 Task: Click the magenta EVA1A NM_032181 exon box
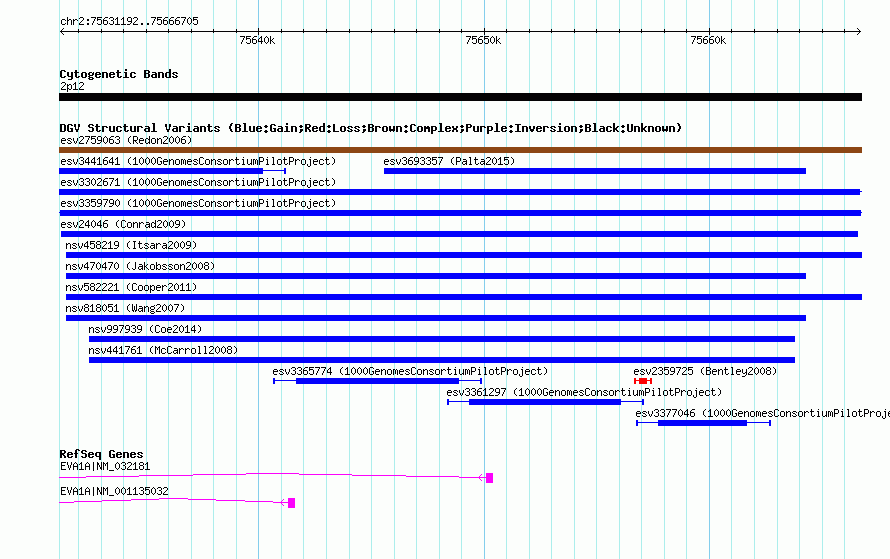[489, 478]
